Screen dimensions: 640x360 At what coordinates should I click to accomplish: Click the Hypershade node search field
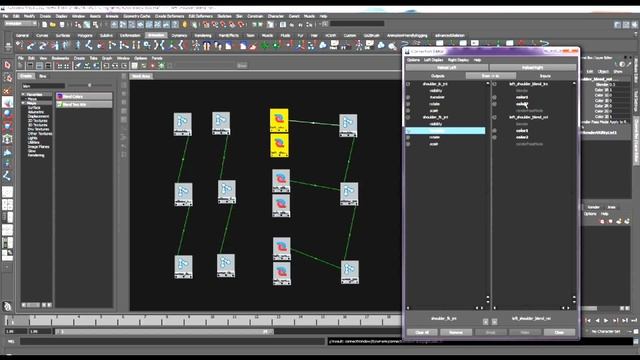click(43, 86)
